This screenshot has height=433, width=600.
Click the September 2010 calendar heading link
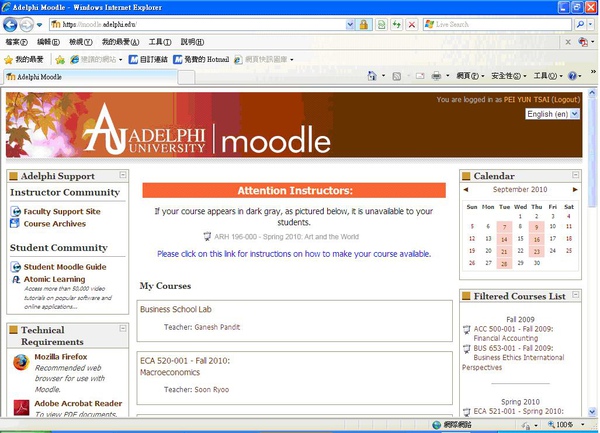pyautogui.click(x=520, y=189)
